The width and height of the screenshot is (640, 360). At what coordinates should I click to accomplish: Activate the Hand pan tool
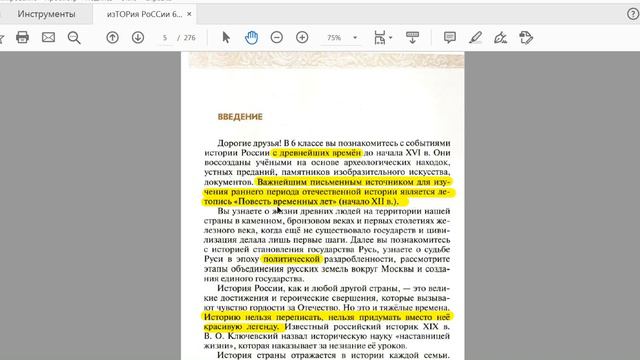tap(251, 38)
